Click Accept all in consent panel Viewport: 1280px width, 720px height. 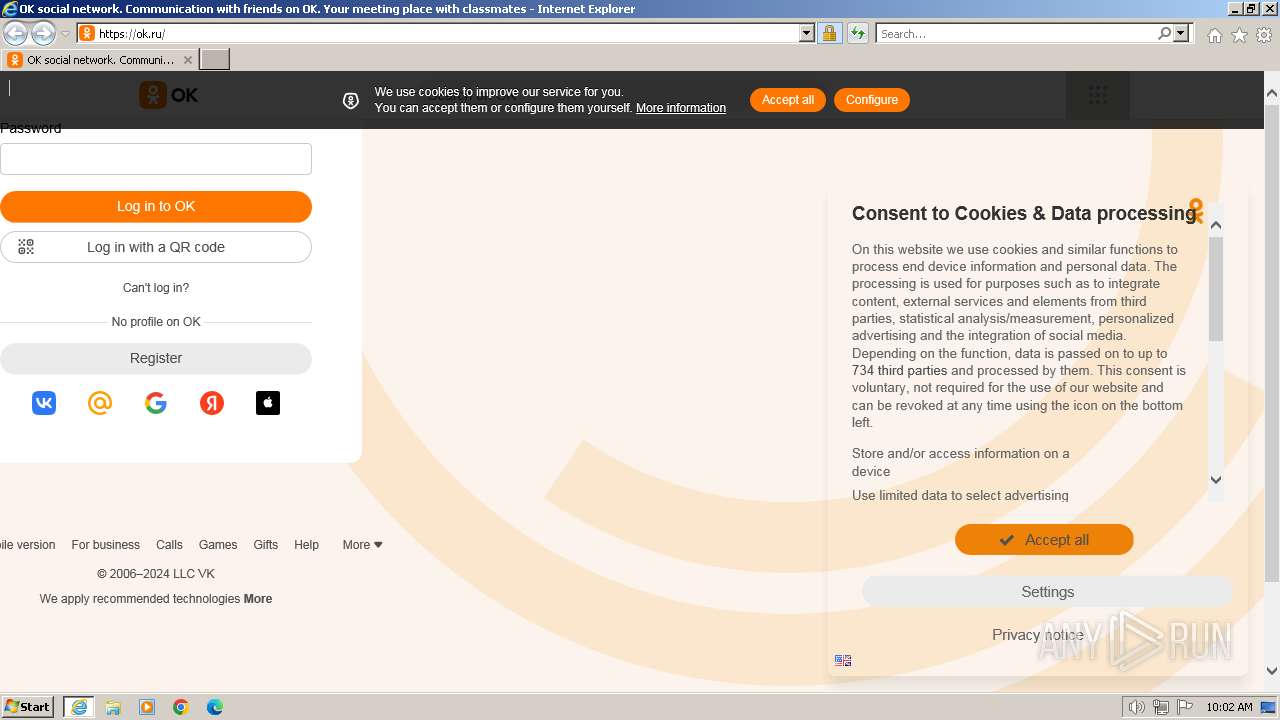click(1044, 540)
